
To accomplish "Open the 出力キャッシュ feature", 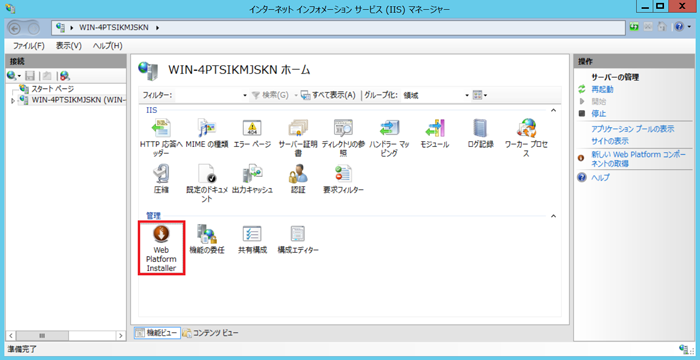I will click(x=252, y=179).
